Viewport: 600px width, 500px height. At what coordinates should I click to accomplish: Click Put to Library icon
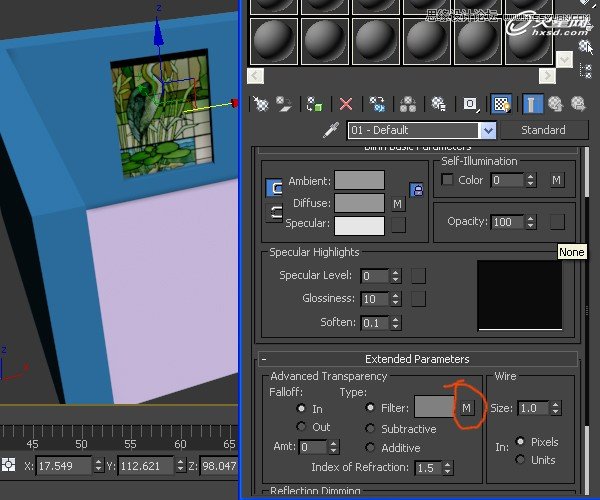[x=438, y=103]
